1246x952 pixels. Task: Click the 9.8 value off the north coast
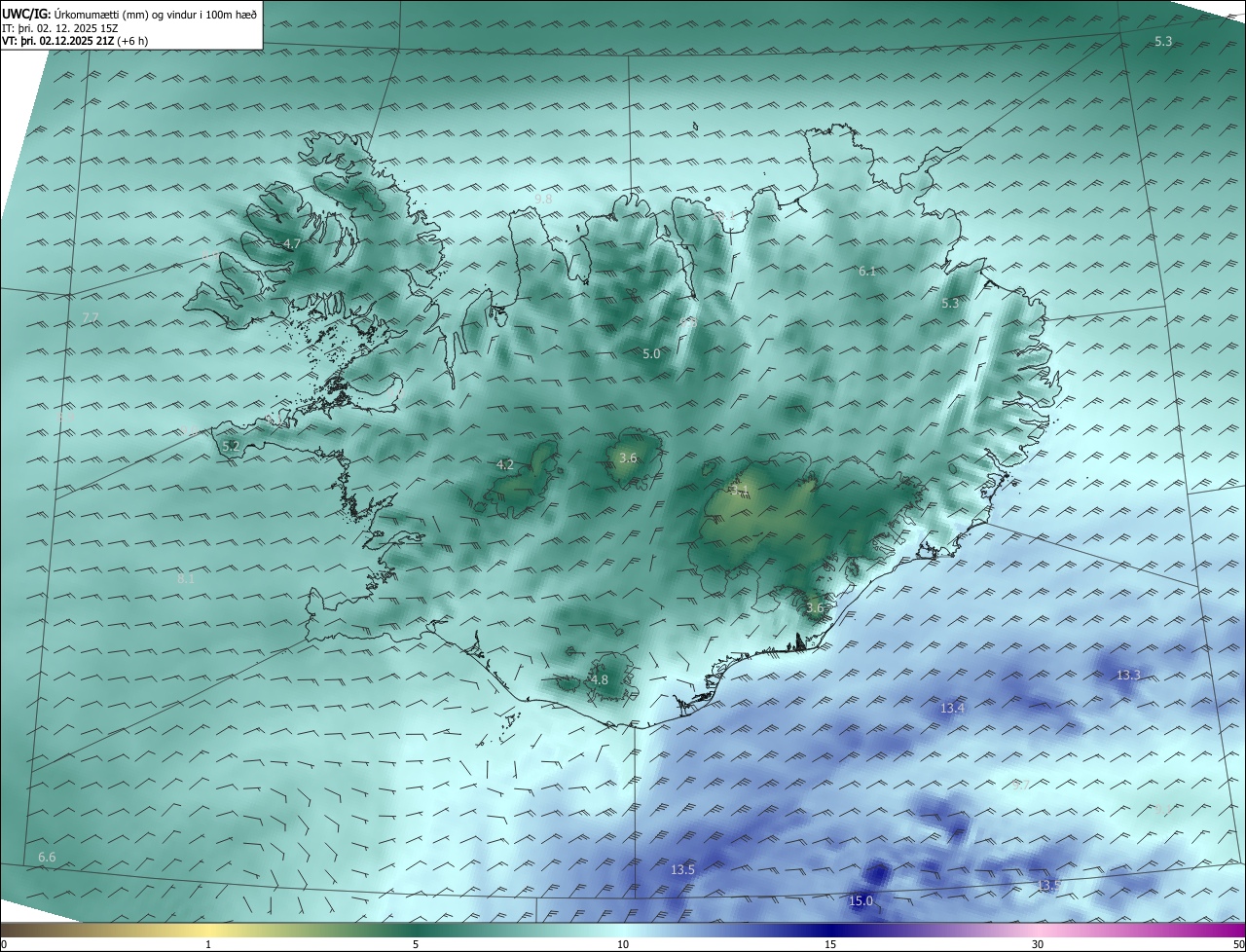pos(543,199)
